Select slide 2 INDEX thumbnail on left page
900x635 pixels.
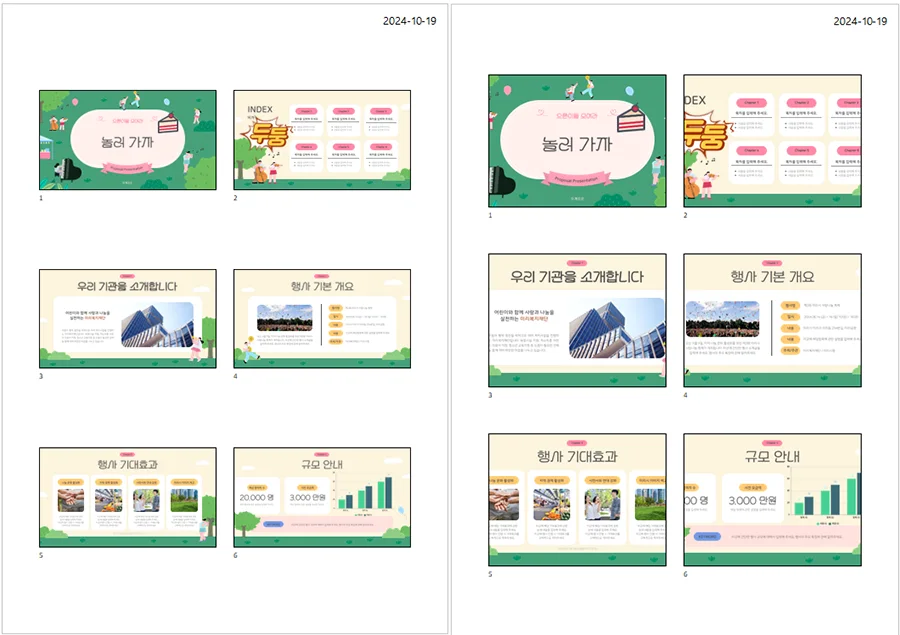[x=322, y=140]
